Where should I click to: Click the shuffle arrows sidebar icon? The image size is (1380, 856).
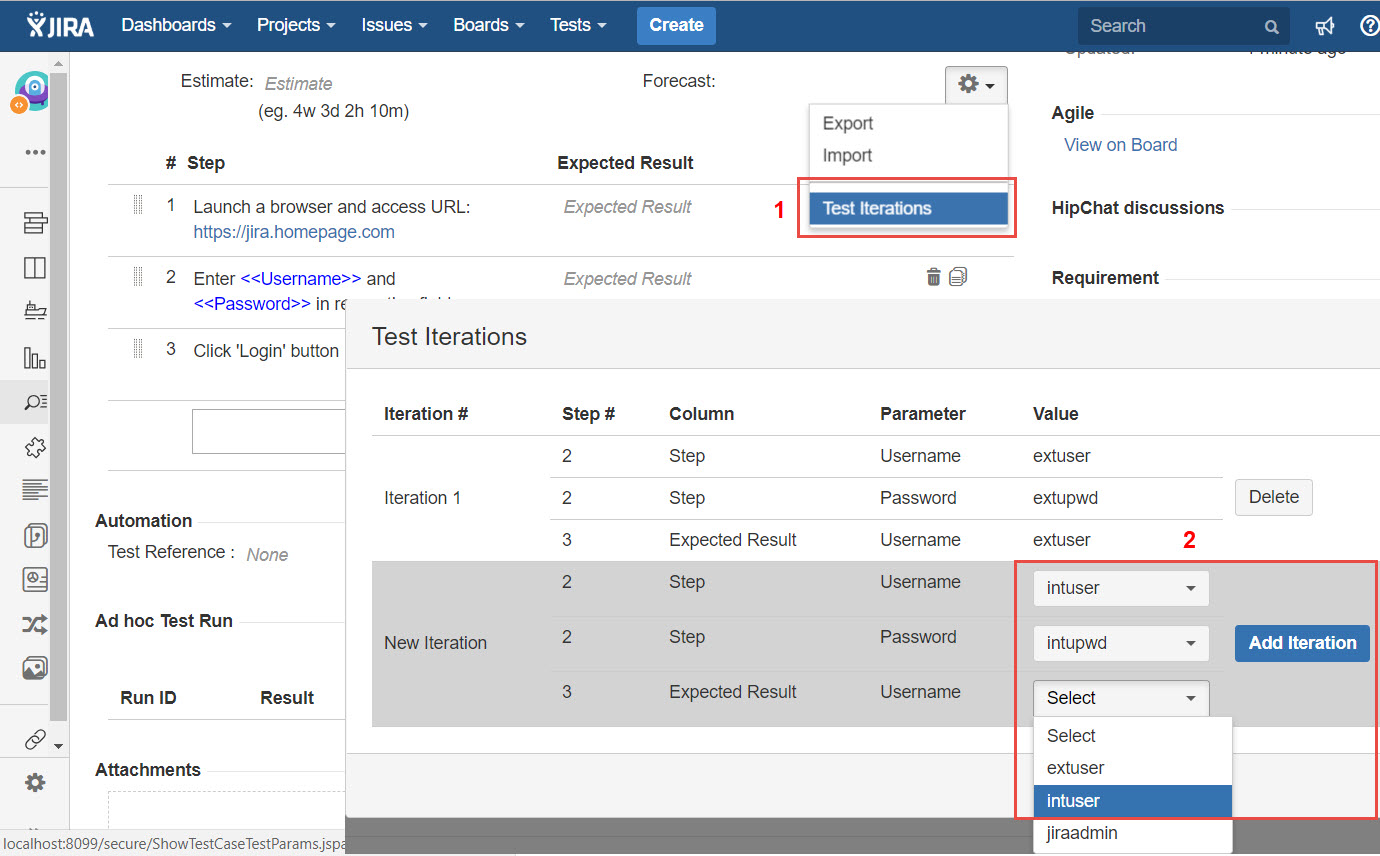pyautogui.click(x=35, y=625)
